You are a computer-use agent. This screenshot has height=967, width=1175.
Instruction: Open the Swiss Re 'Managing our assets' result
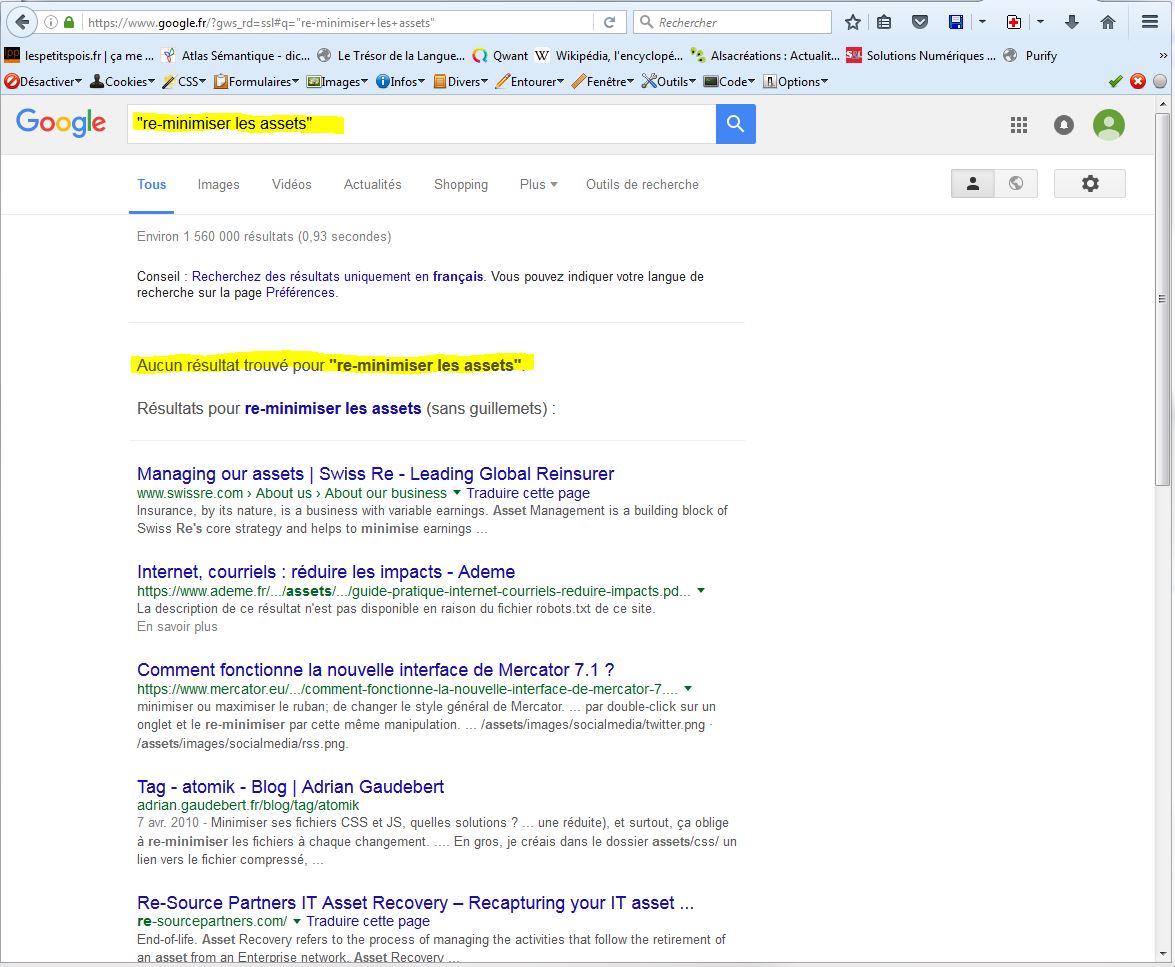click(x=375, y=474)
